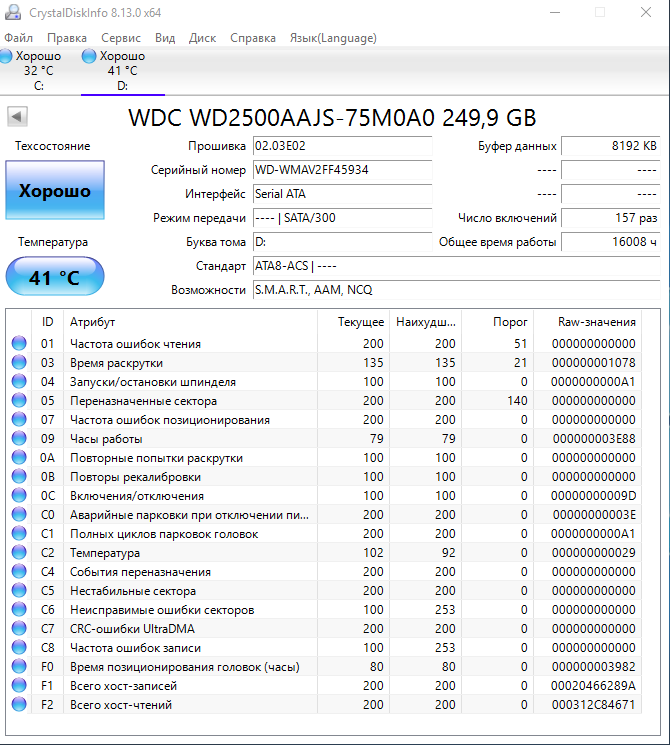Image resolution: width=670 pixels, height=745 pixels.
Task: Select raw value 000000003E88
Action: (594, 439)
